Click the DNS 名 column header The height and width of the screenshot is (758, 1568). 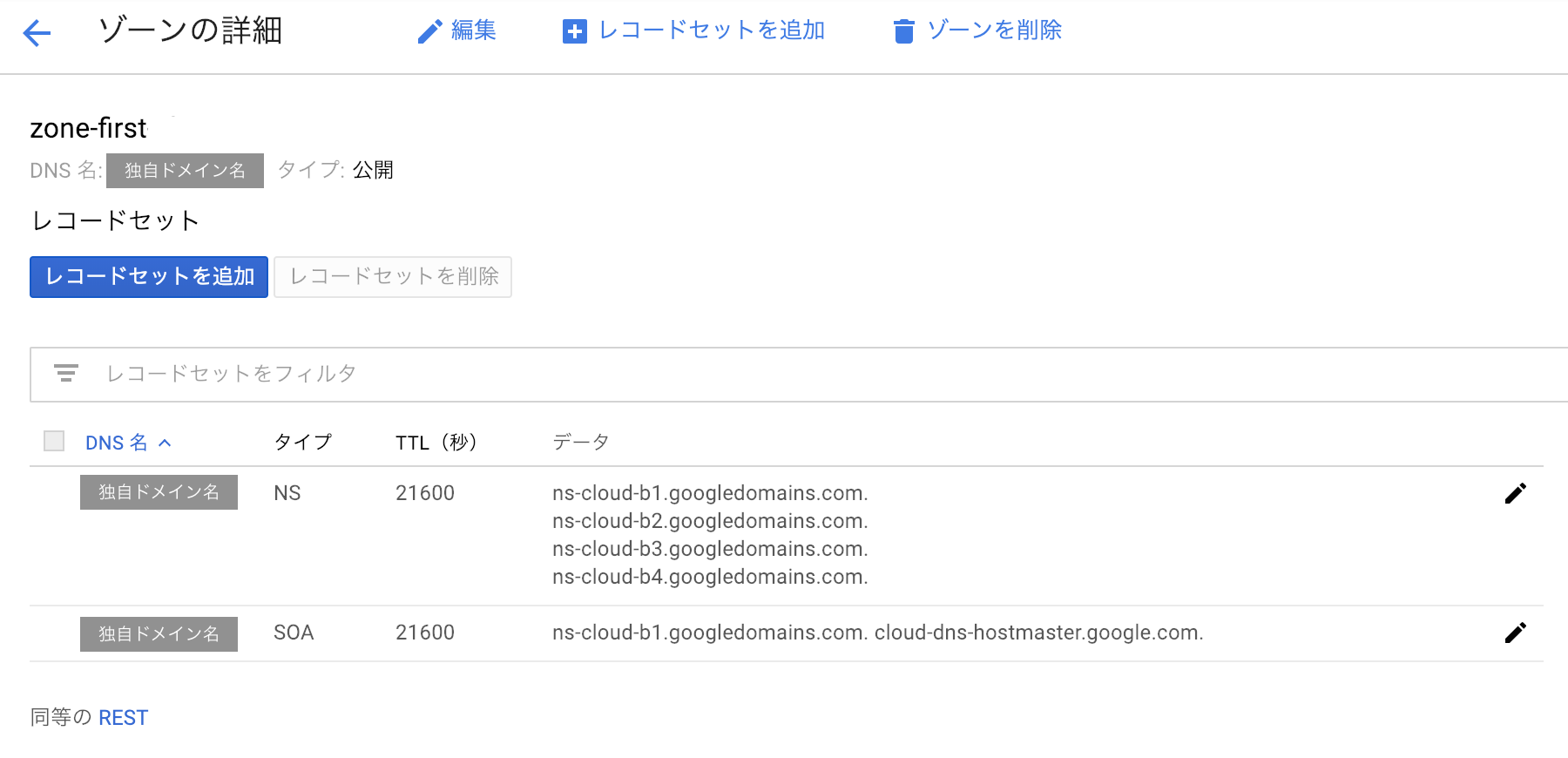coord(117,443)
